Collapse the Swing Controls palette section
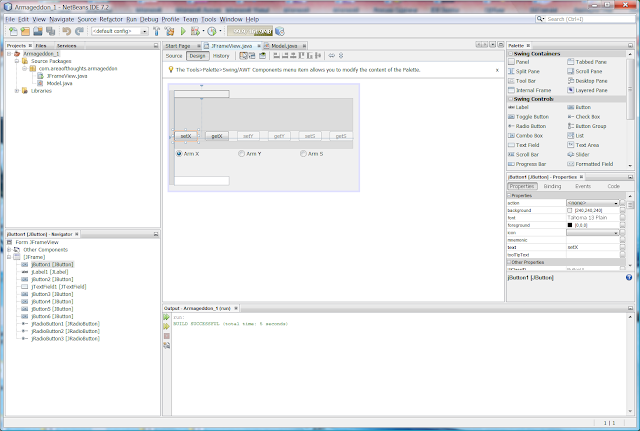The width and height of the screenshot is (640, 431). pyautogui.click(x=511, y=99)
